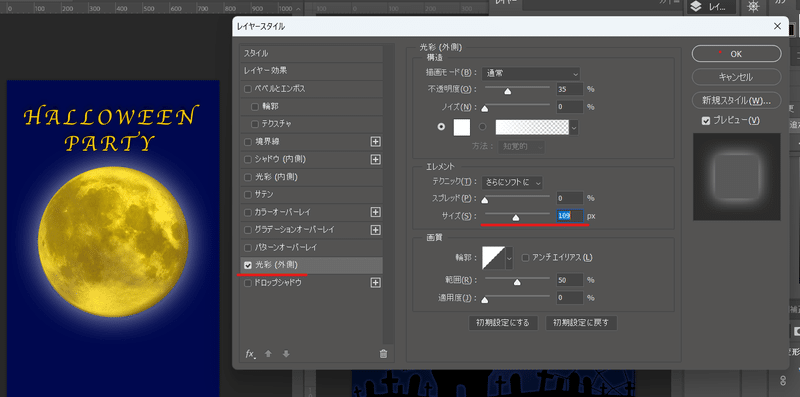Click the 適用度 slider handle
This screenshot has height=397, width=800.
click(485, 300)
